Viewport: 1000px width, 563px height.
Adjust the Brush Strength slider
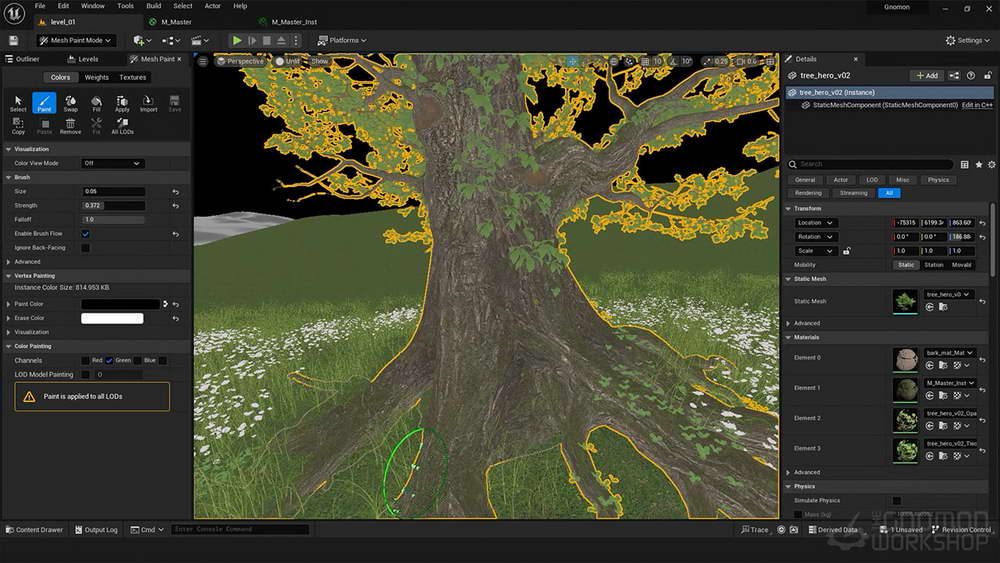(114, 205)
